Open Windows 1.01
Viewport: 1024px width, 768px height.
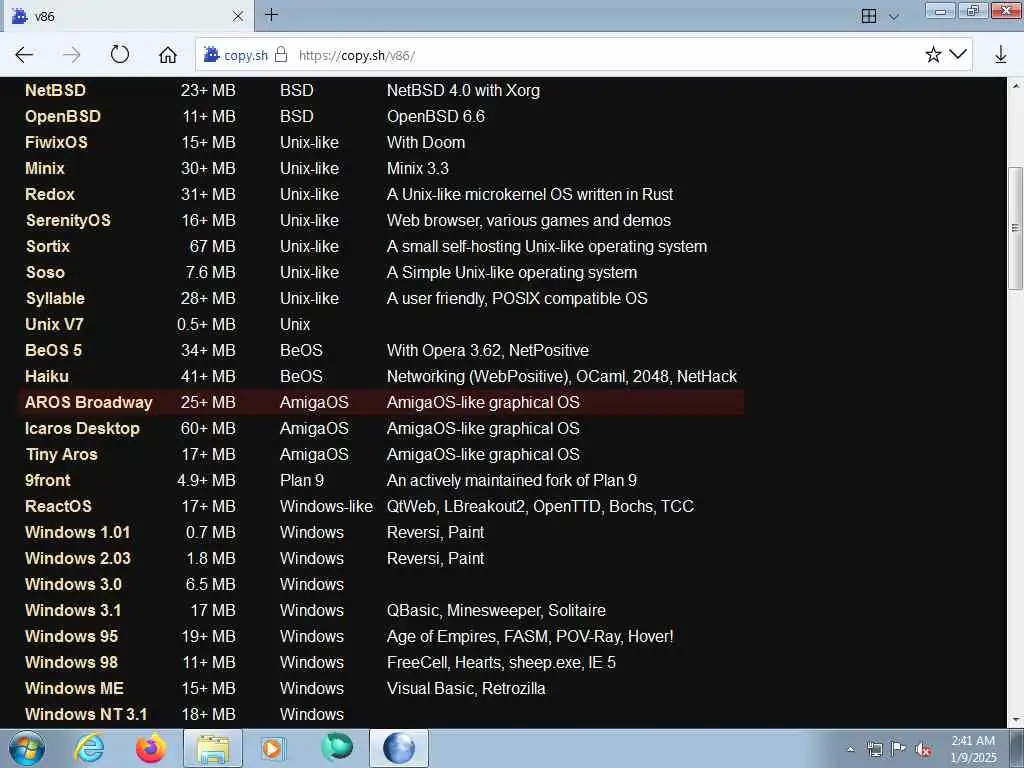78,532
